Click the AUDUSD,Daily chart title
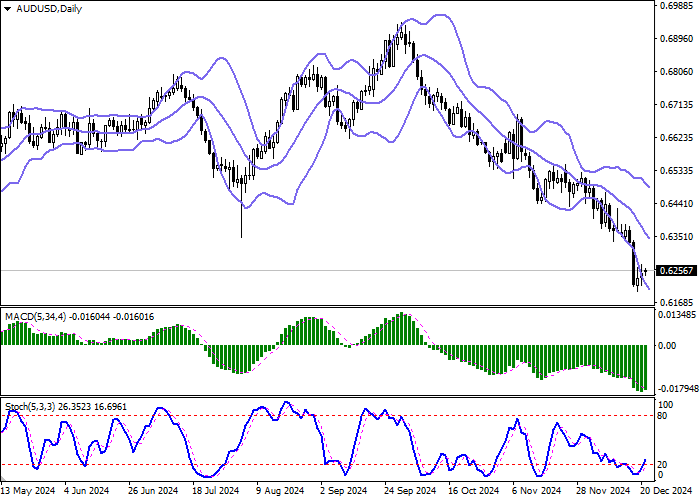This screenshot has width=700, height=500. [x=49, y=9]
